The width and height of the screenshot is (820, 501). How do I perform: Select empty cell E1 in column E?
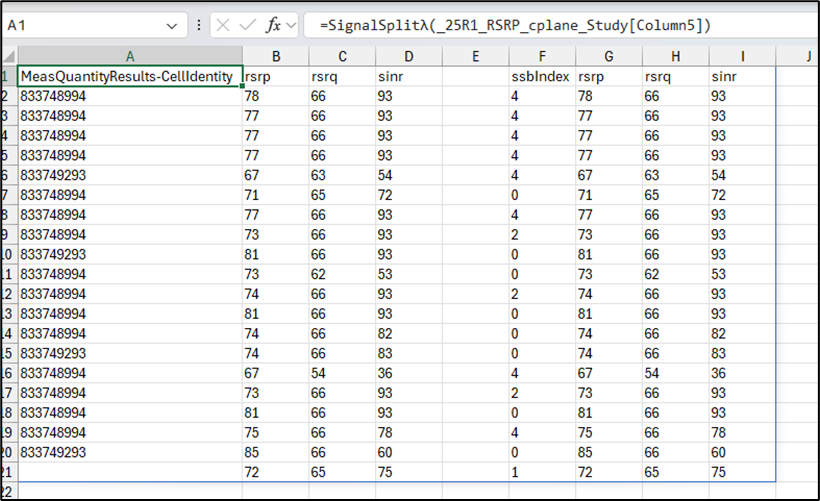tap(475, 76)
